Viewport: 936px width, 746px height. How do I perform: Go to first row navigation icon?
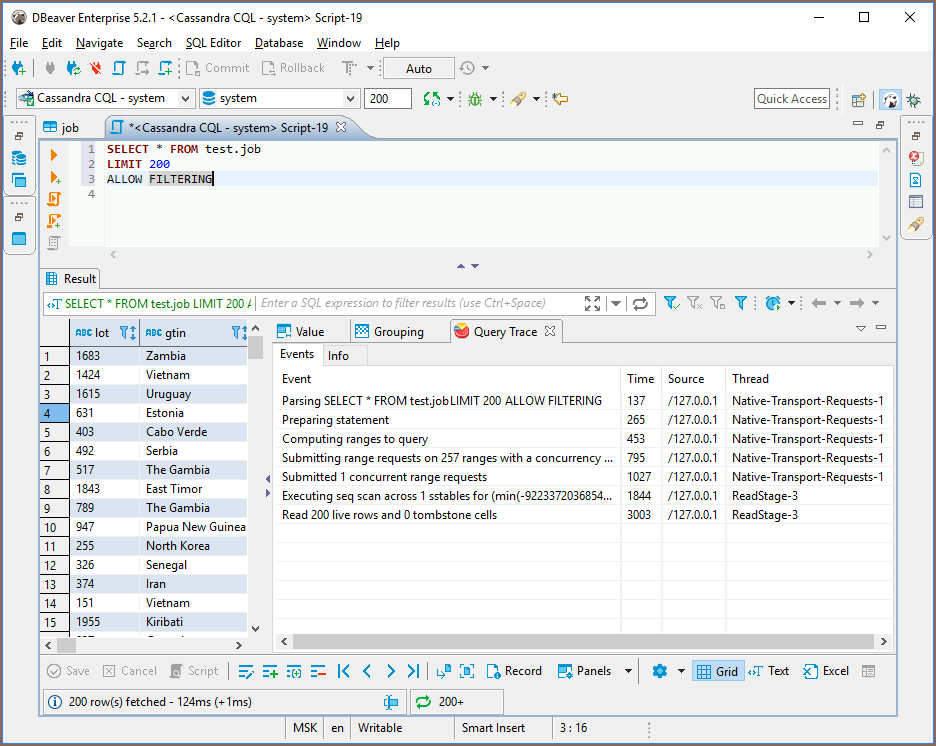tap(344, 671)
